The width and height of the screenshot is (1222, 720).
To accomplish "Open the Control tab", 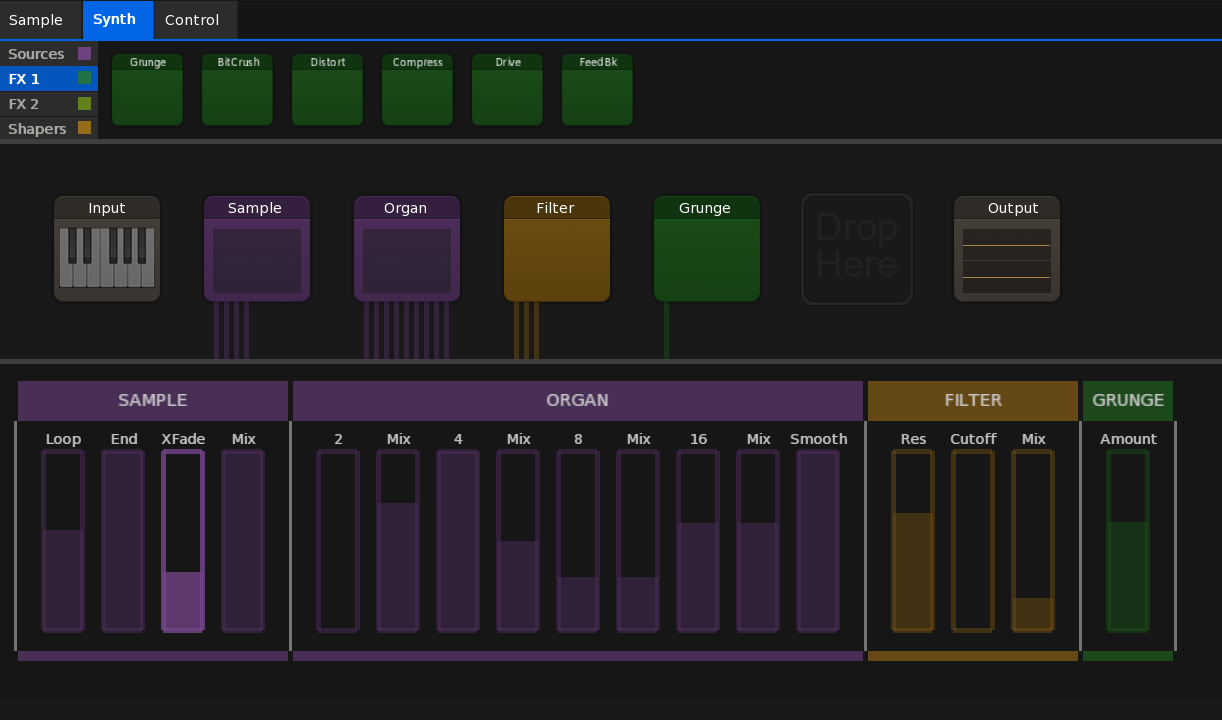I will point(192,20).
